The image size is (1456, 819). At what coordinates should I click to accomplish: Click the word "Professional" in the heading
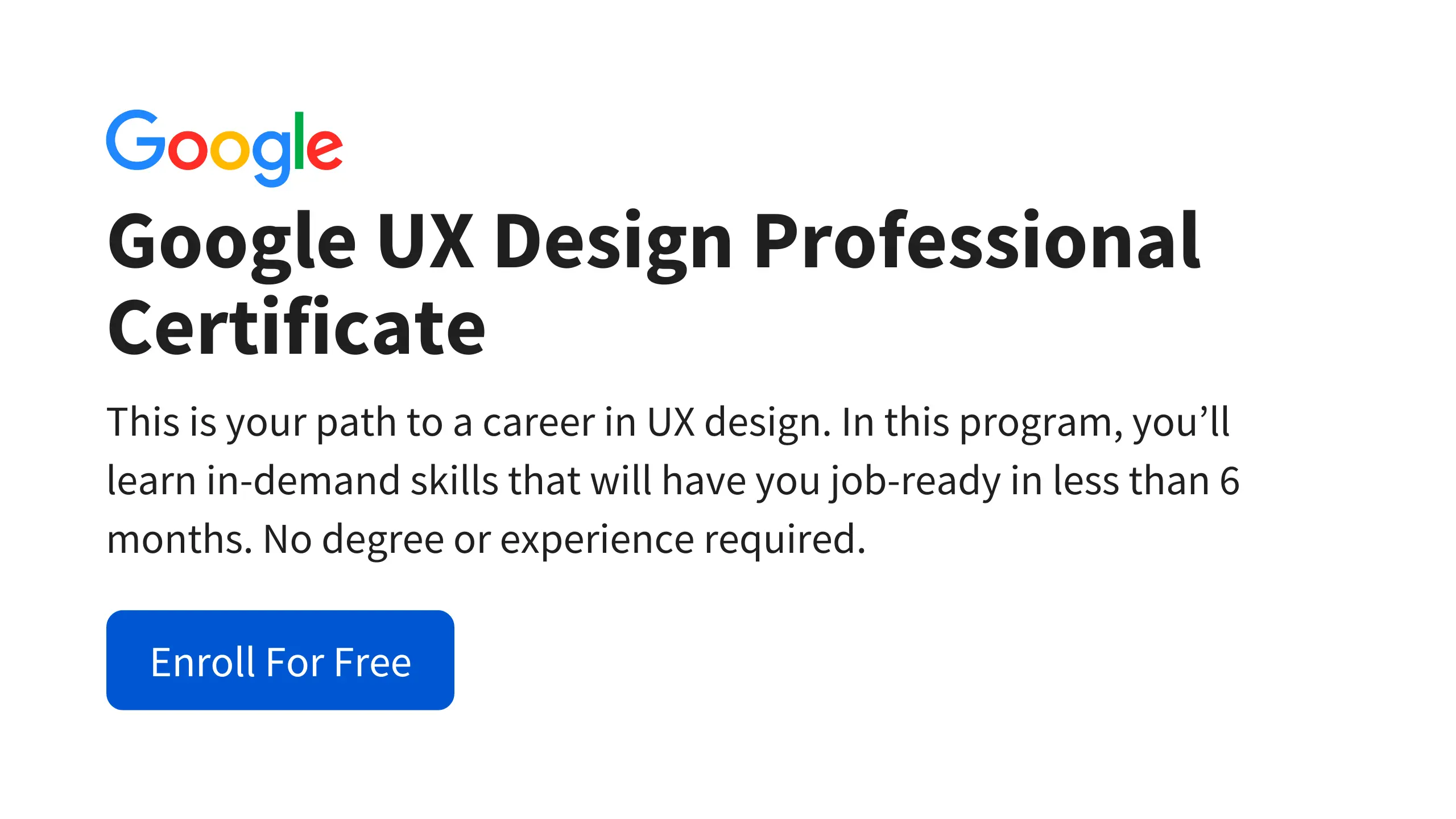pyautogui.click(x=977, y=241)
